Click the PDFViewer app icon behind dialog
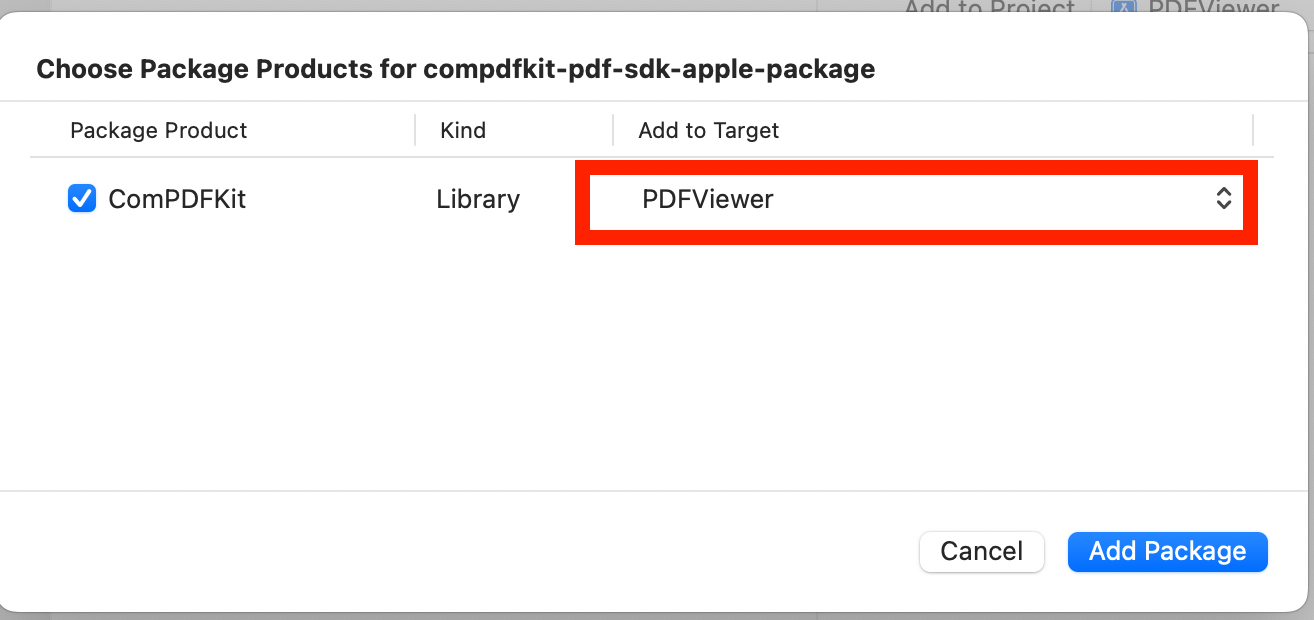Viewport: 1314px width, 620px height. 1123,8
